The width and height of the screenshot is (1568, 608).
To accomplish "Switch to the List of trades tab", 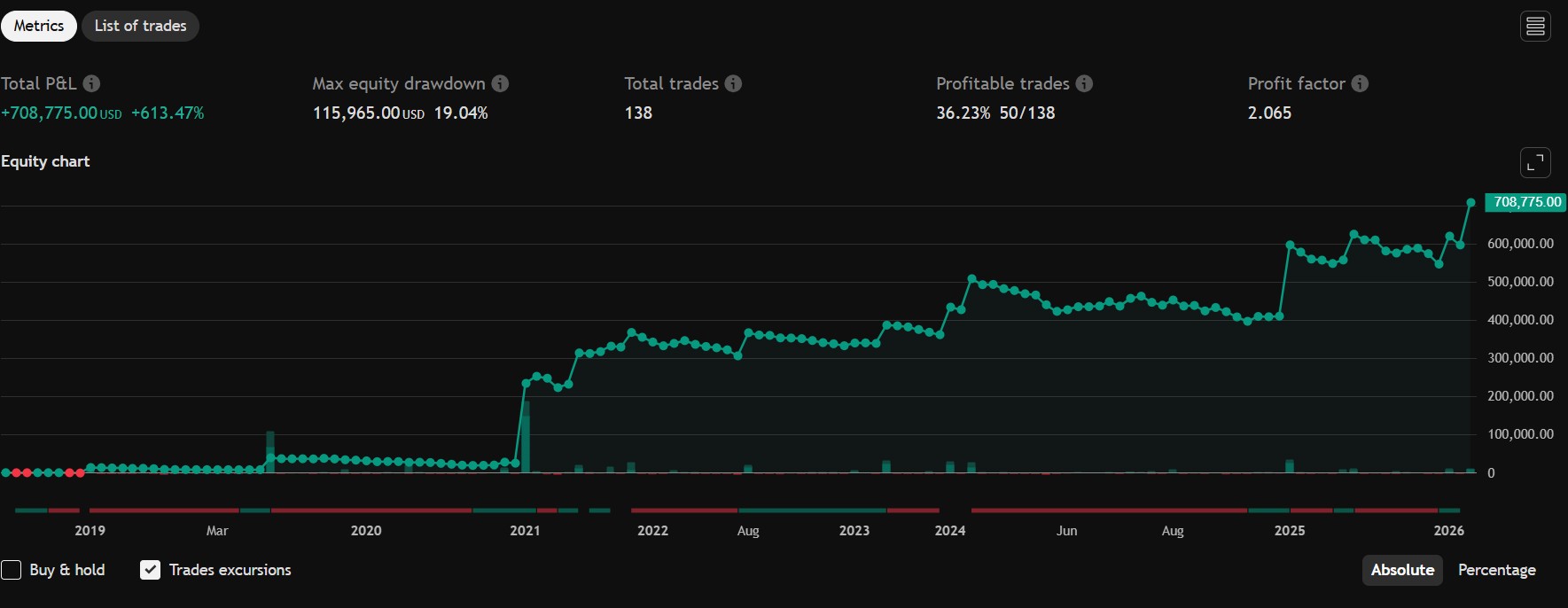I will click(x=140, y=26).
